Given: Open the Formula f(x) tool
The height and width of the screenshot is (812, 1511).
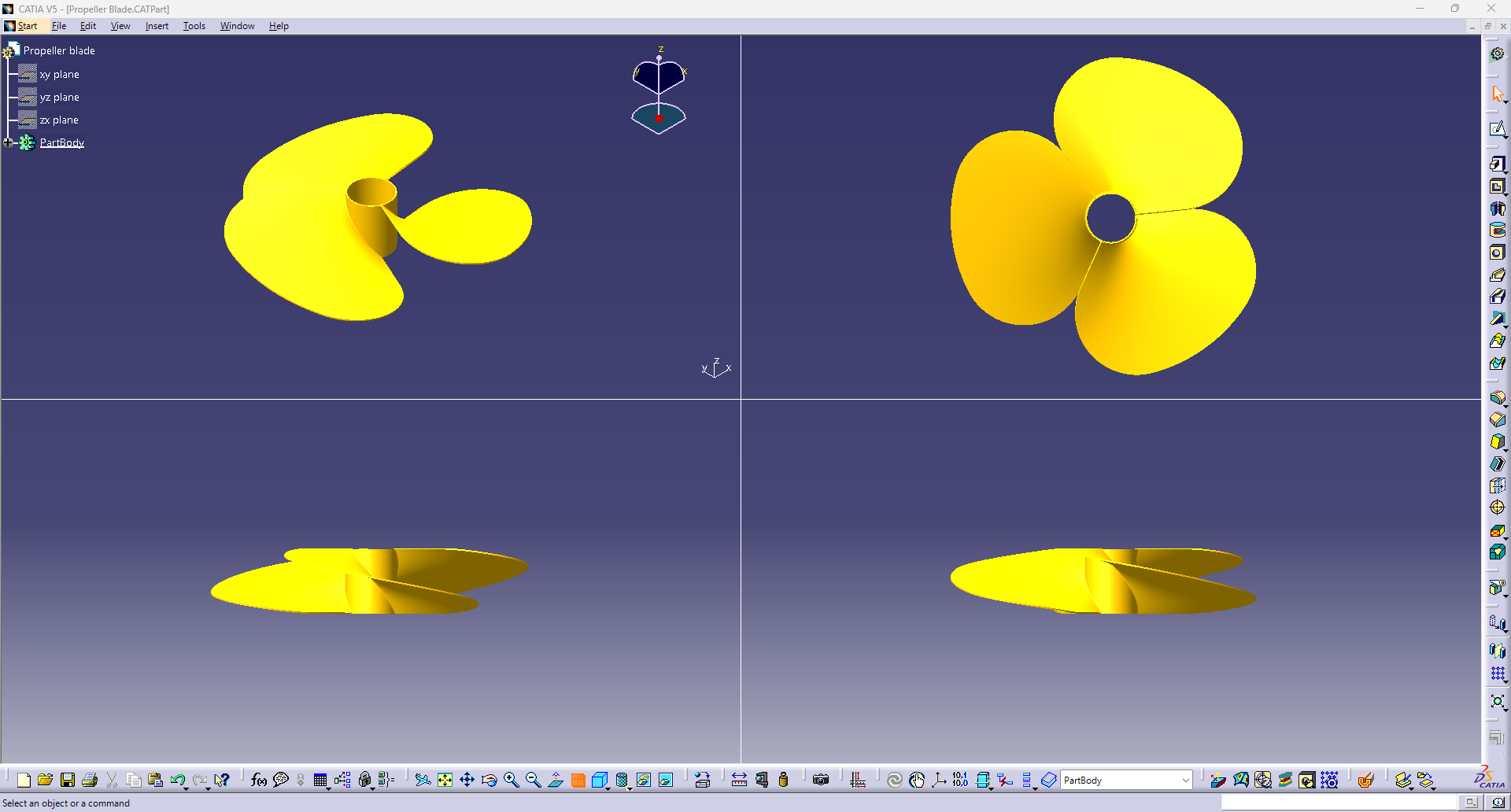Looking at the screenshot, I should click(x=259, y=780).
